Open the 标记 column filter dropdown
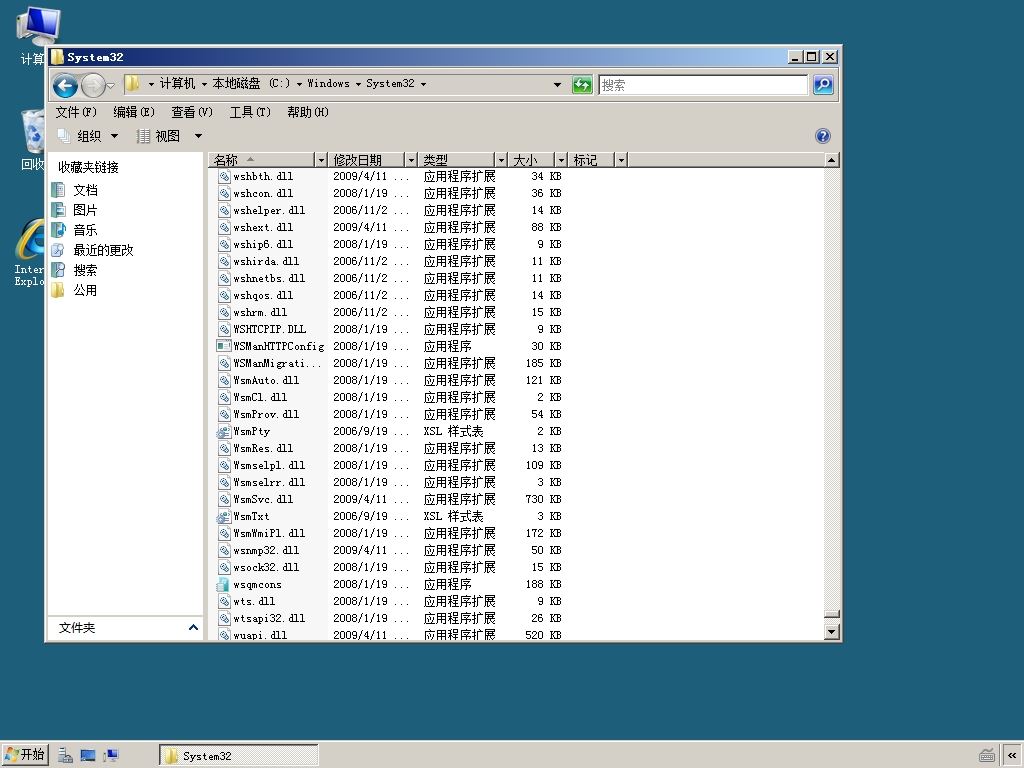The image size is (1024, 768). point(621,160)
